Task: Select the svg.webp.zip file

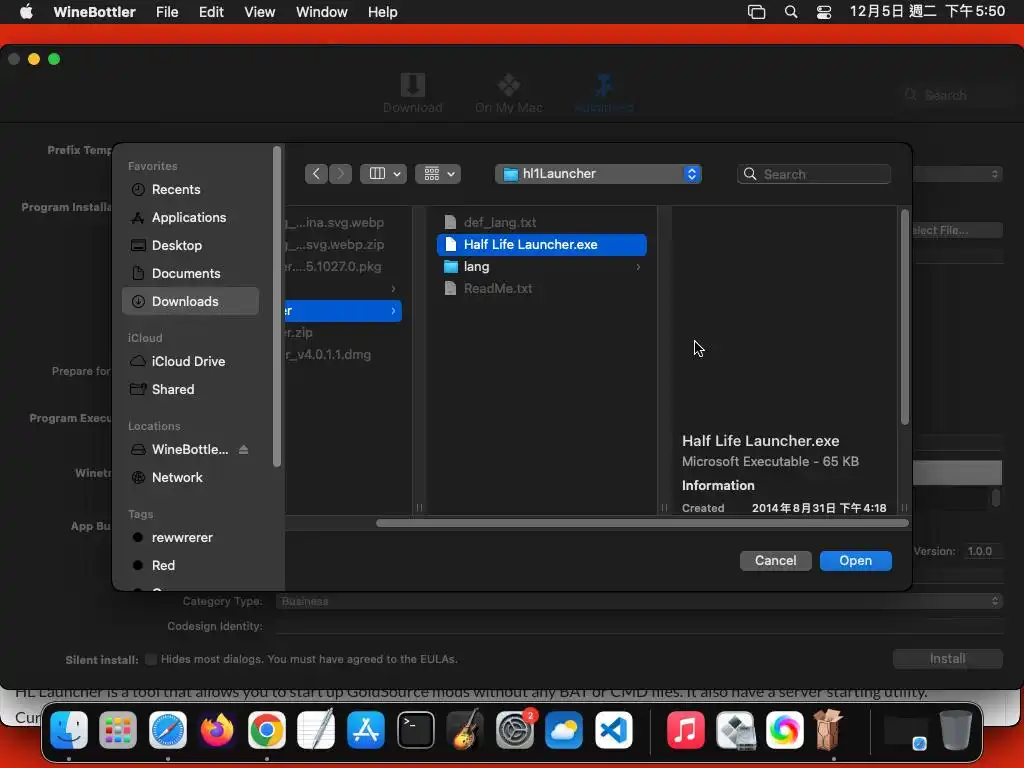Action: coord(343,245)
